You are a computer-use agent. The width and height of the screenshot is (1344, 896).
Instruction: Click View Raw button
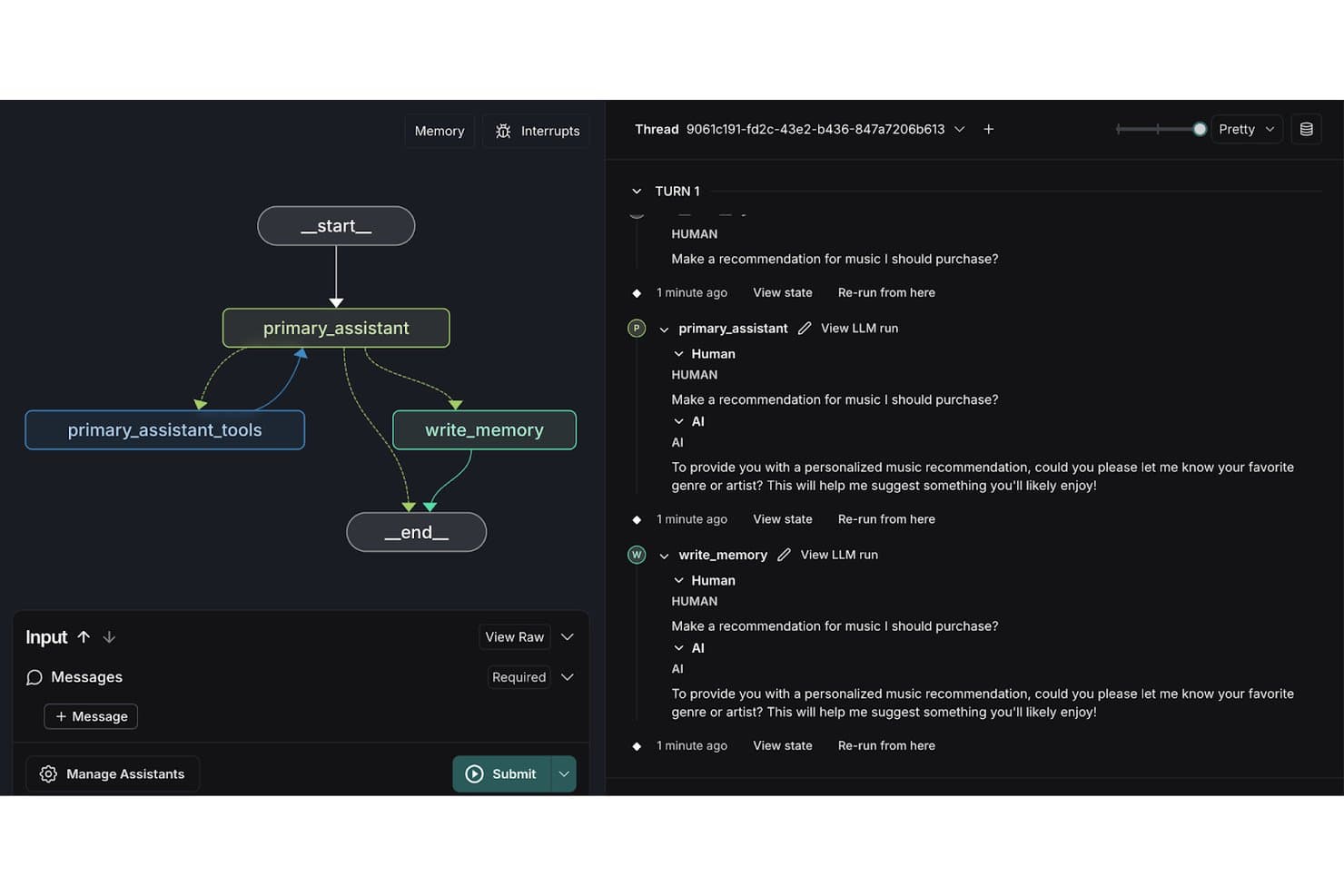pyautogui.click(x=515, y=637)
